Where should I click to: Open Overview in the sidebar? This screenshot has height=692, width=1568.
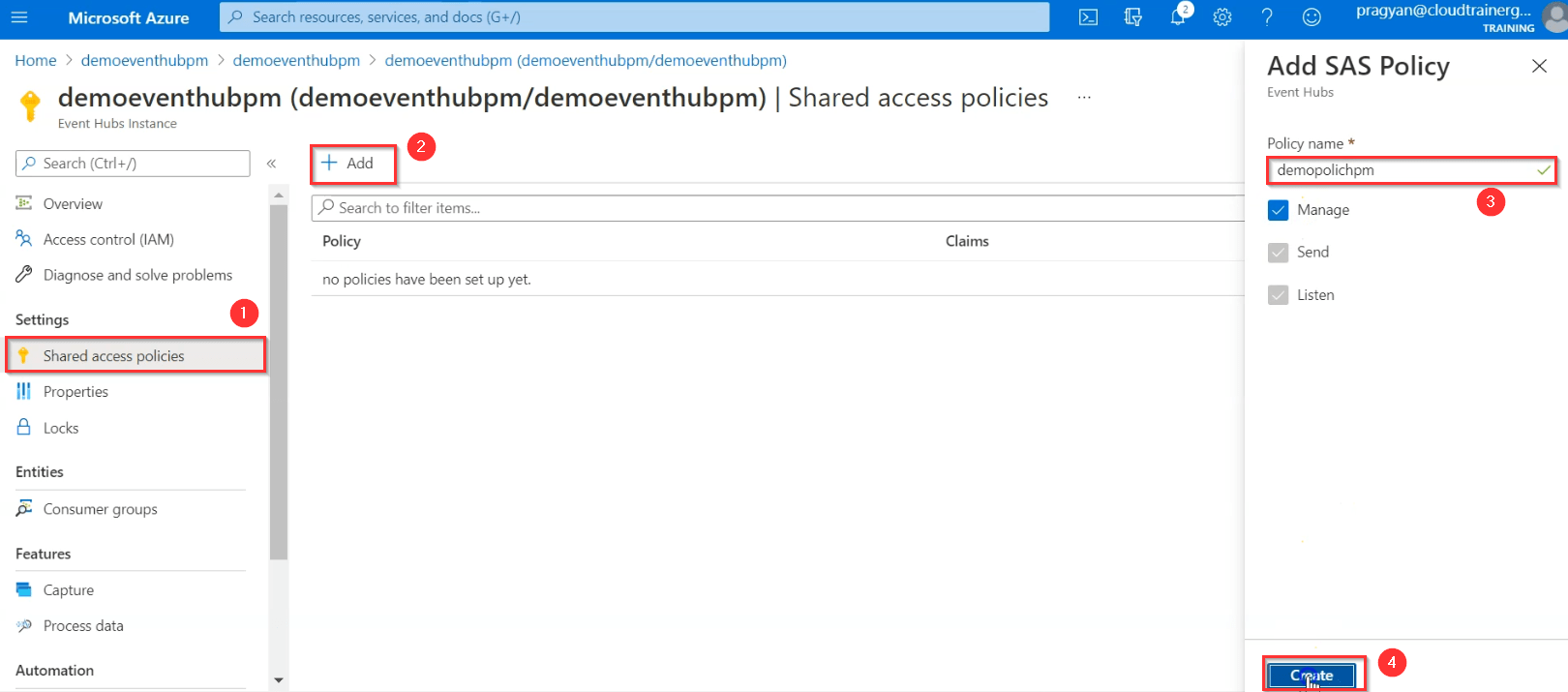tap(73, 203)
